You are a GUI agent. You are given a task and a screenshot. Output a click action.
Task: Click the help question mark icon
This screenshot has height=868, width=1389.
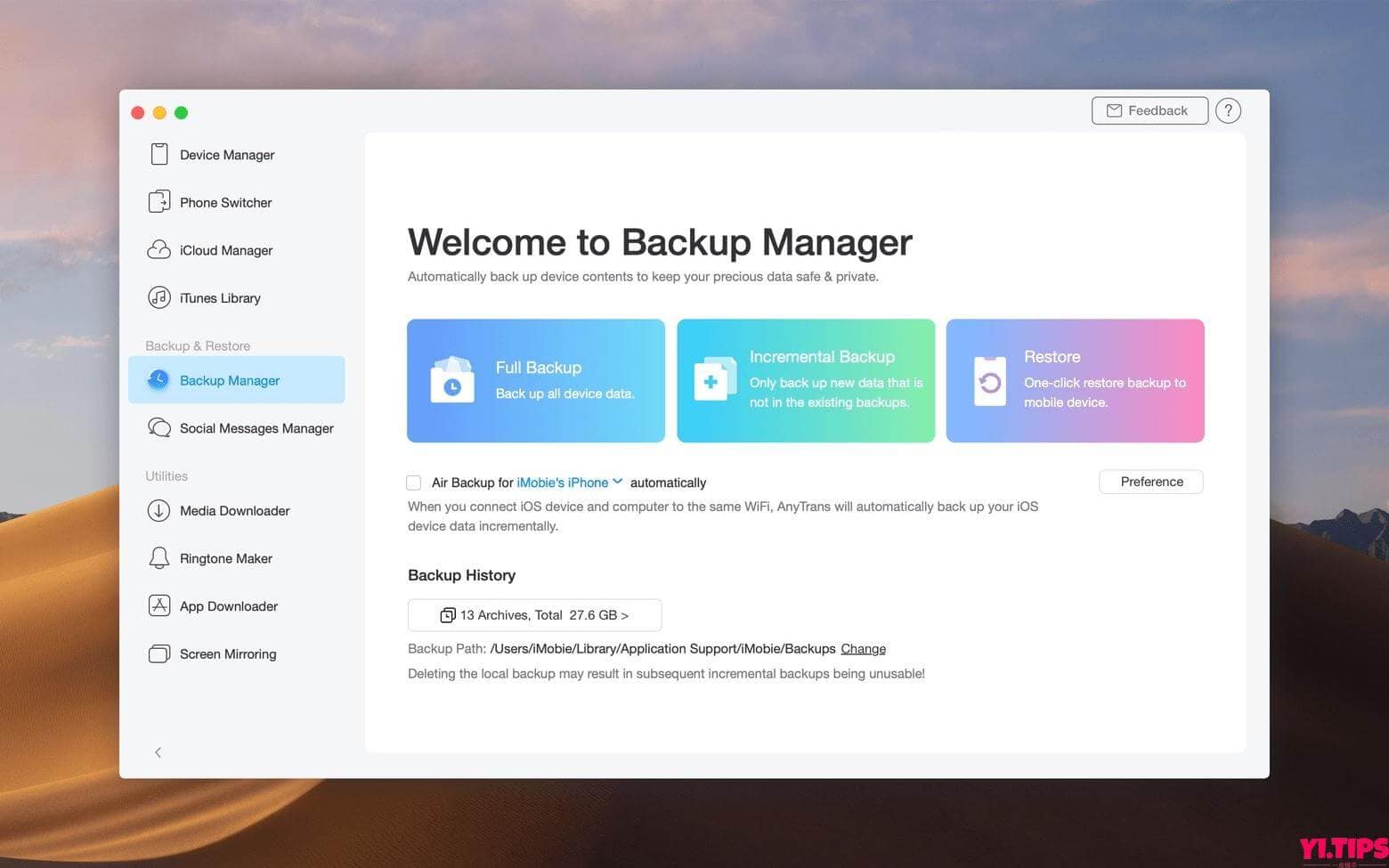point(1228,110)
